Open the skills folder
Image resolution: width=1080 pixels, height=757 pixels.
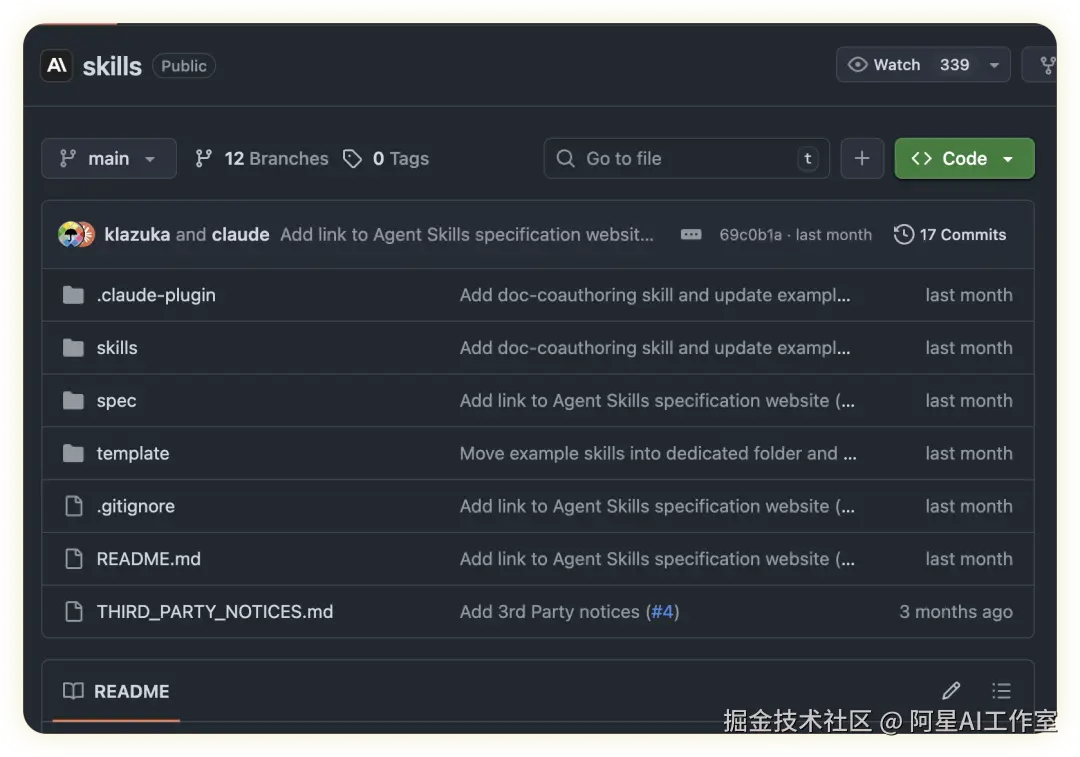click(x=117, y=348)
